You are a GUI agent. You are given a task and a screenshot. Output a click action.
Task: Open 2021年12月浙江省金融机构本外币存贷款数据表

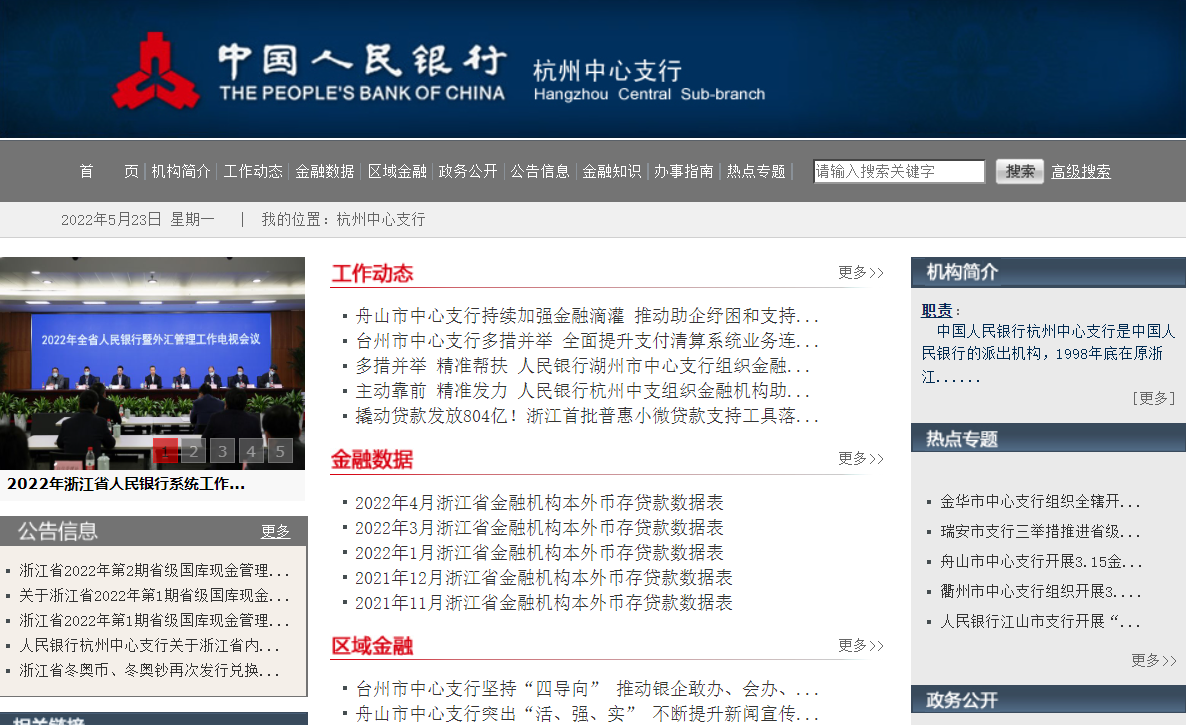tap(544, 577)
